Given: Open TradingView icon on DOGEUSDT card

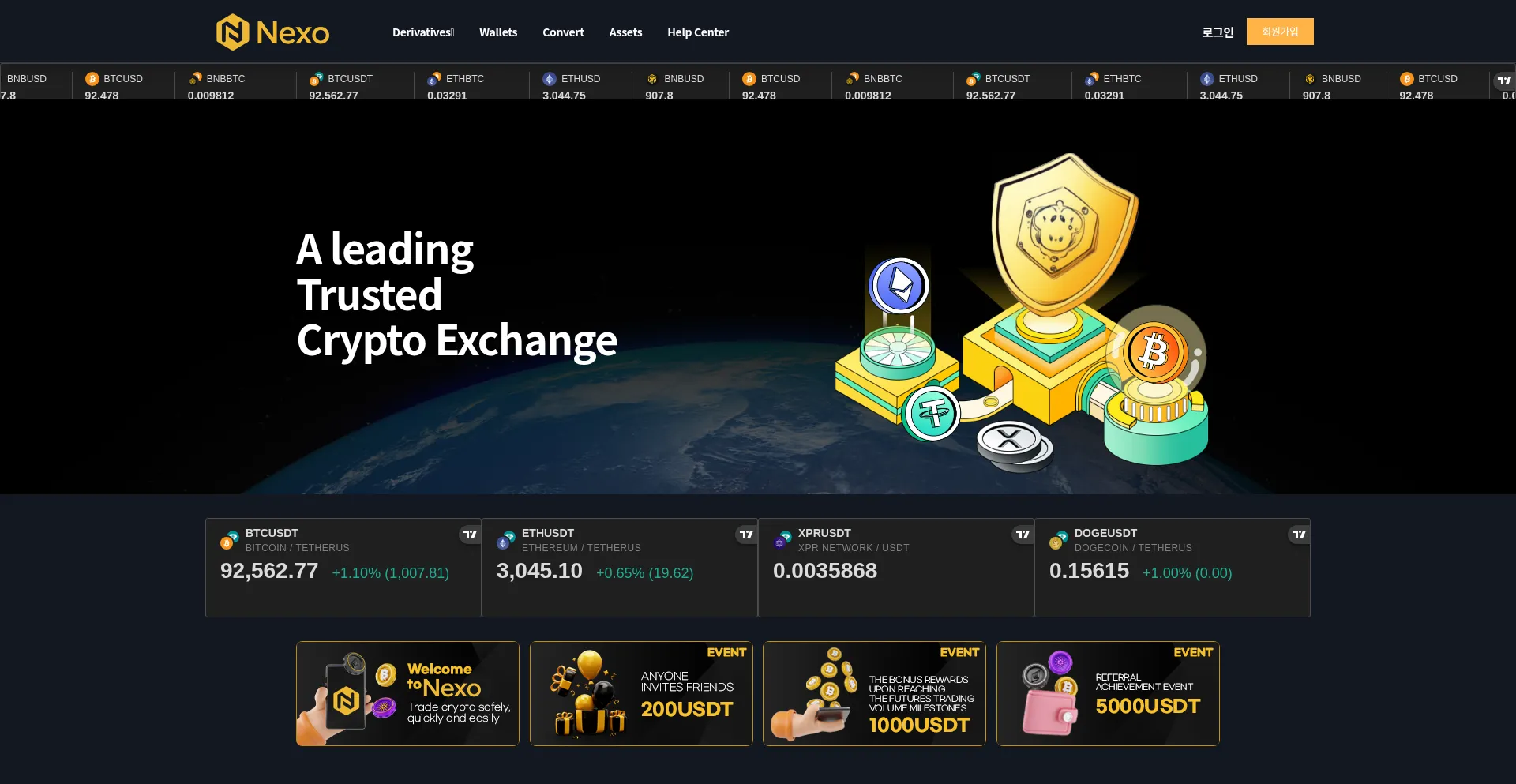Looking at the screenshot, I should point(1299,535).
